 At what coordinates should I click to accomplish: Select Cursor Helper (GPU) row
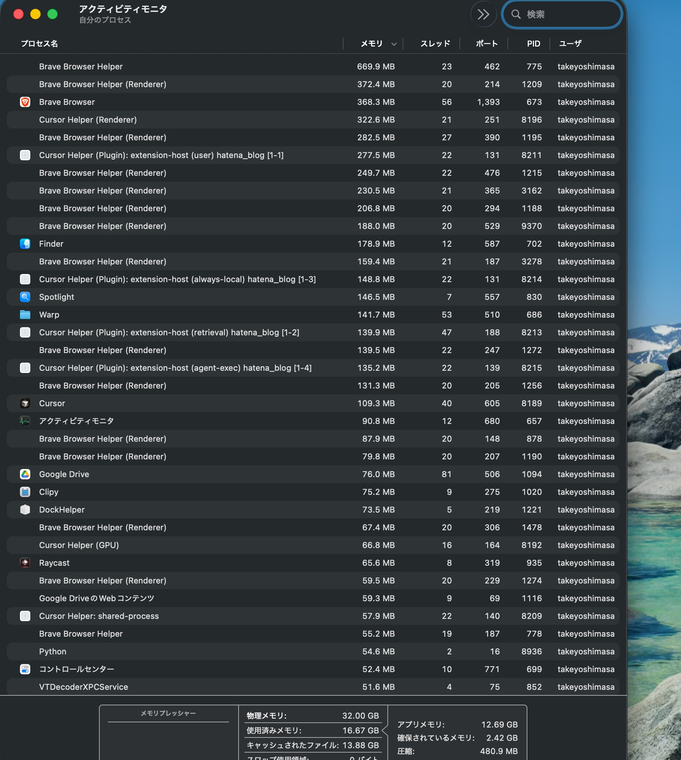(x=313, y=545)
